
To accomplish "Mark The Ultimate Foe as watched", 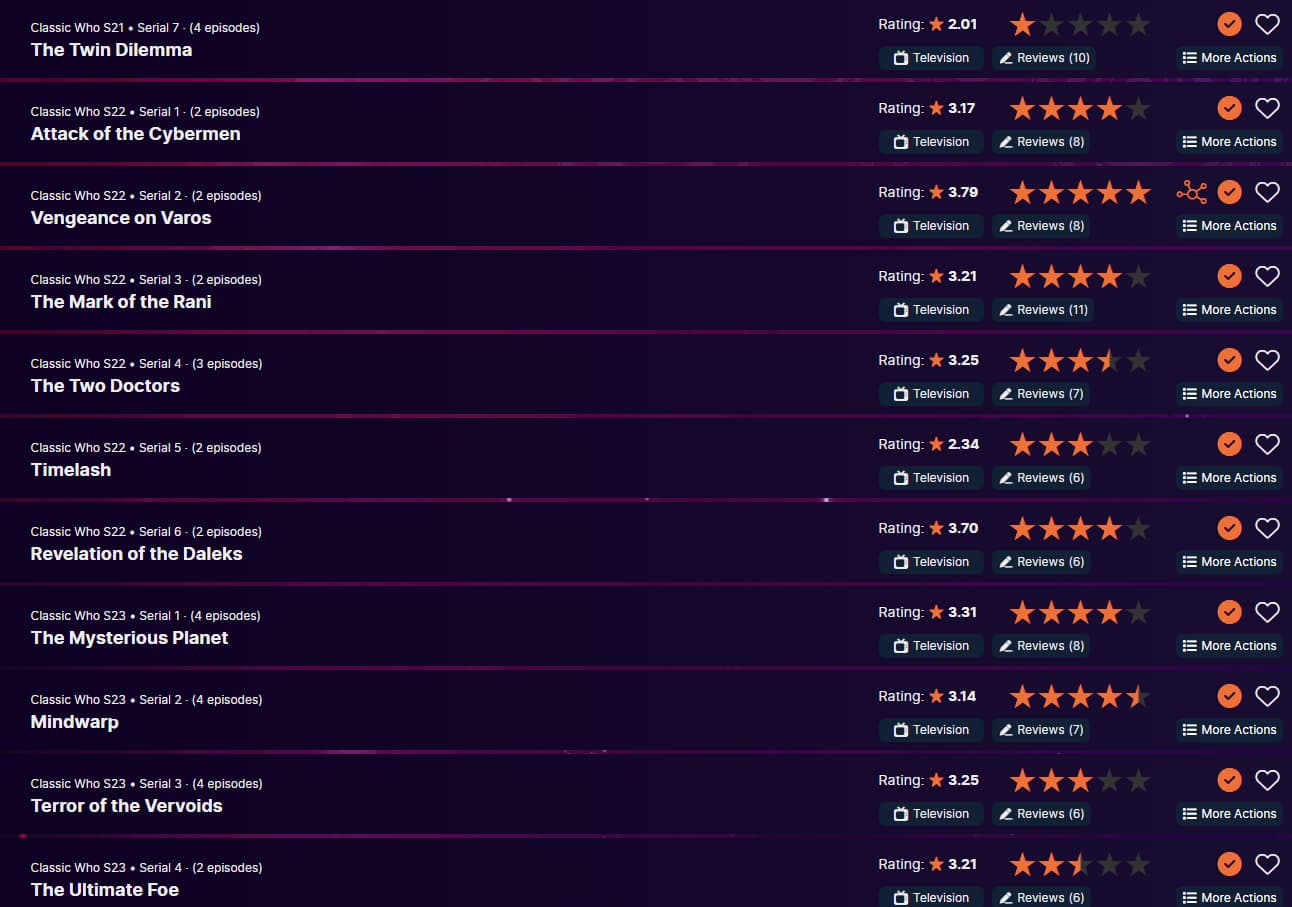I will 1230,864.
